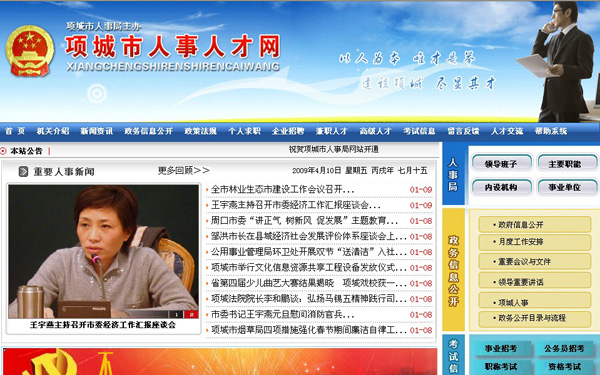Open 政府信息公开 sidebar link

pyautogui.click(x=534, y=225)
